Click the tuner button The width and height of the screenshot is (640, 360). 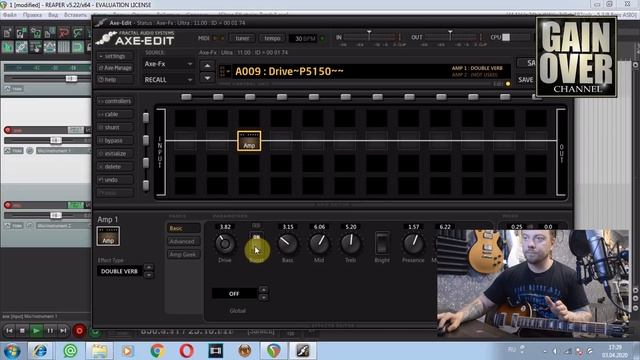tap(242, 38)
